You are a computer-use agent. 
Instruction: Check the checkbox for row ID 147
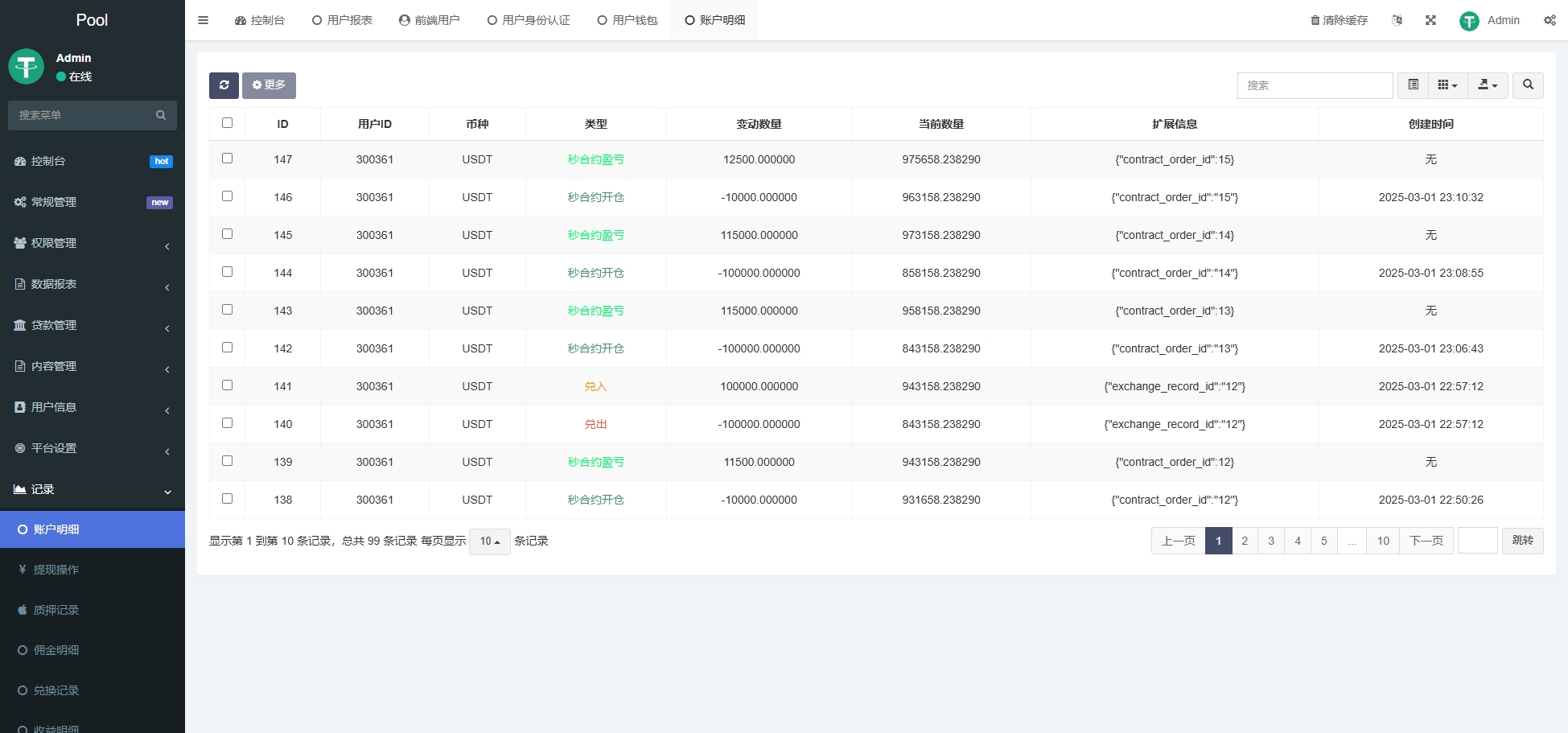(227, 159)
